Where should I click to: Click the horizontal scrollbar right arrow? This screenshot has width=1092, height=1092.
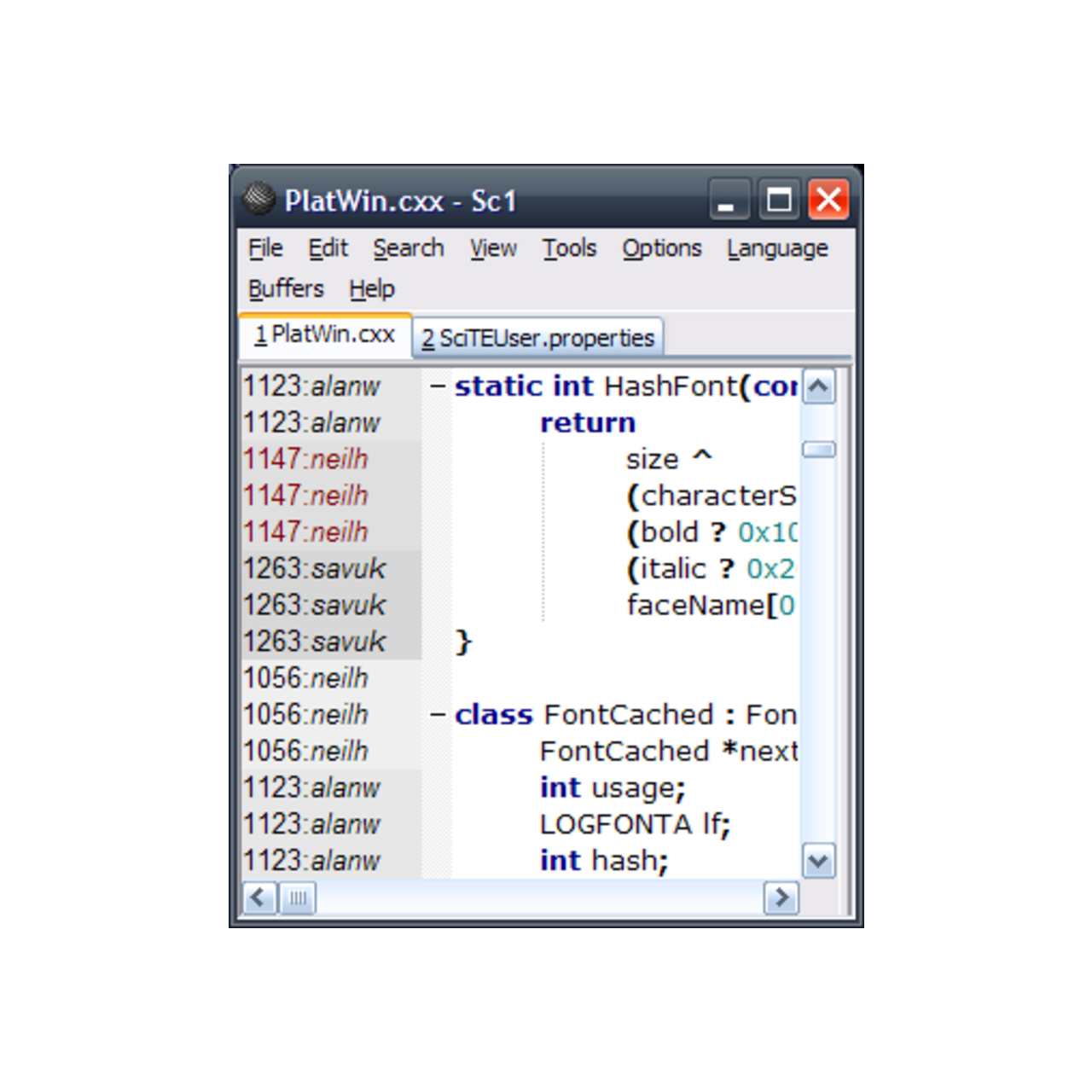click(781, 897)
